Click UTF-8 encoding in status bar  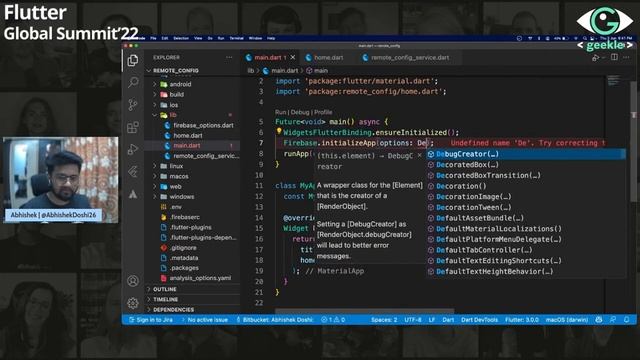tap(413, 320)
